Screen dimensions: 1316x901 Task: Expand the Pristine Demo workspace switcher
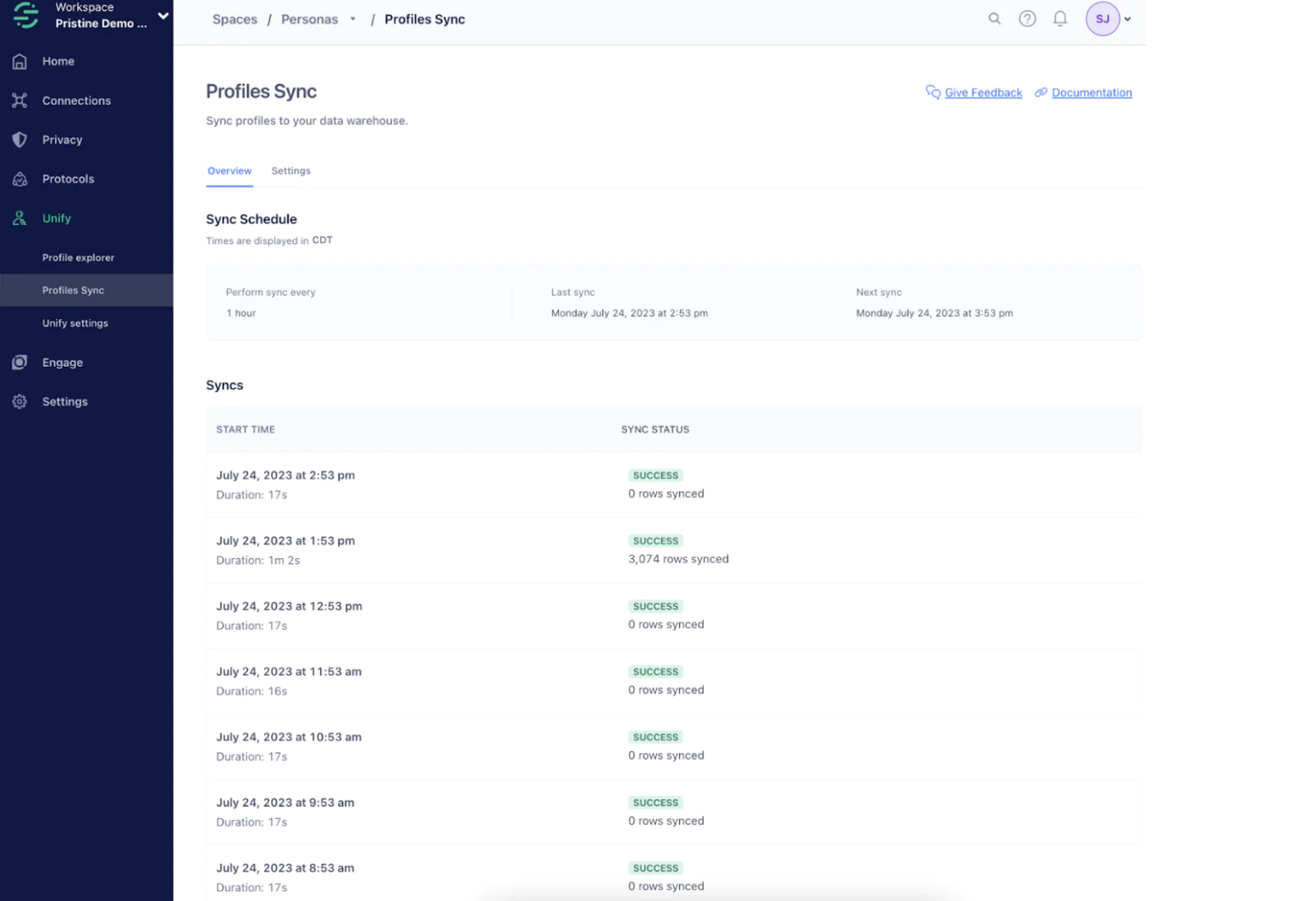pos(163,15)
